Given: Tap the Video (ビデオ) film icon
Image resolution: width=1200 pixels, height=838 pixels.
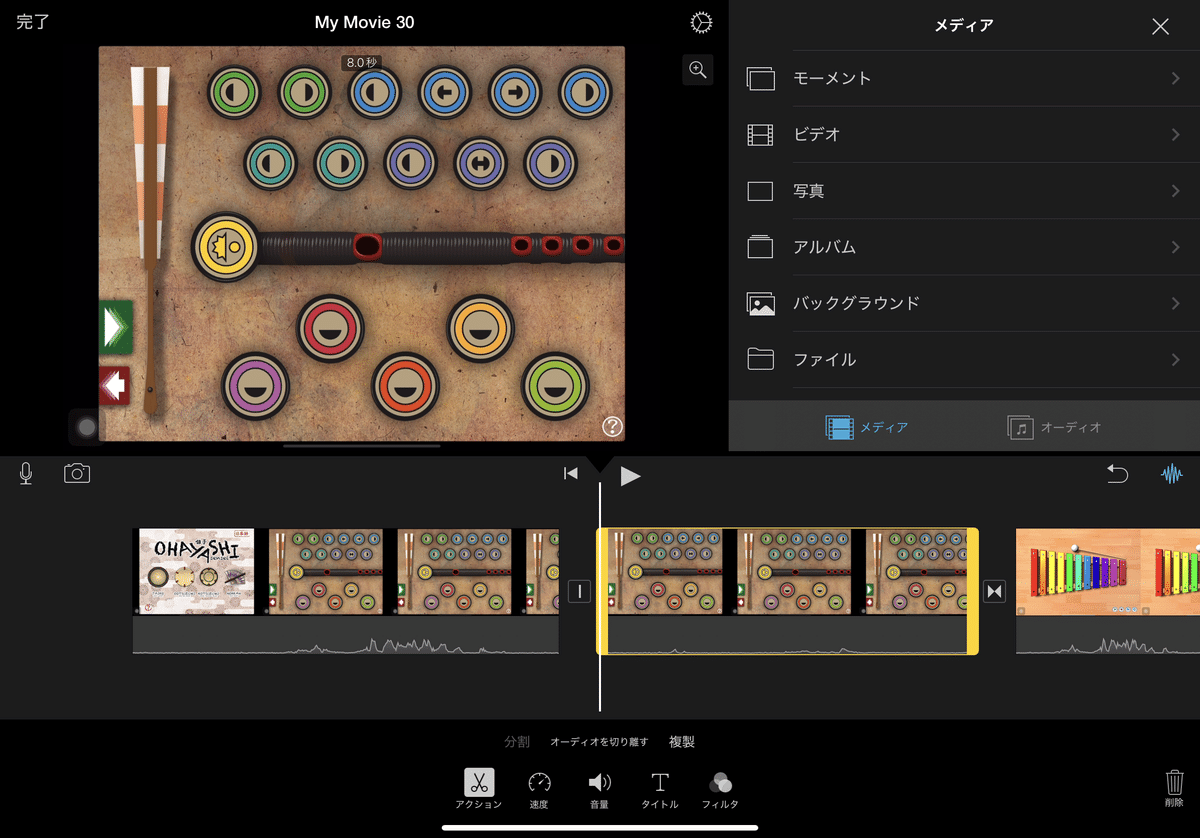Looking at the screenshot, I should pos(761,134).
